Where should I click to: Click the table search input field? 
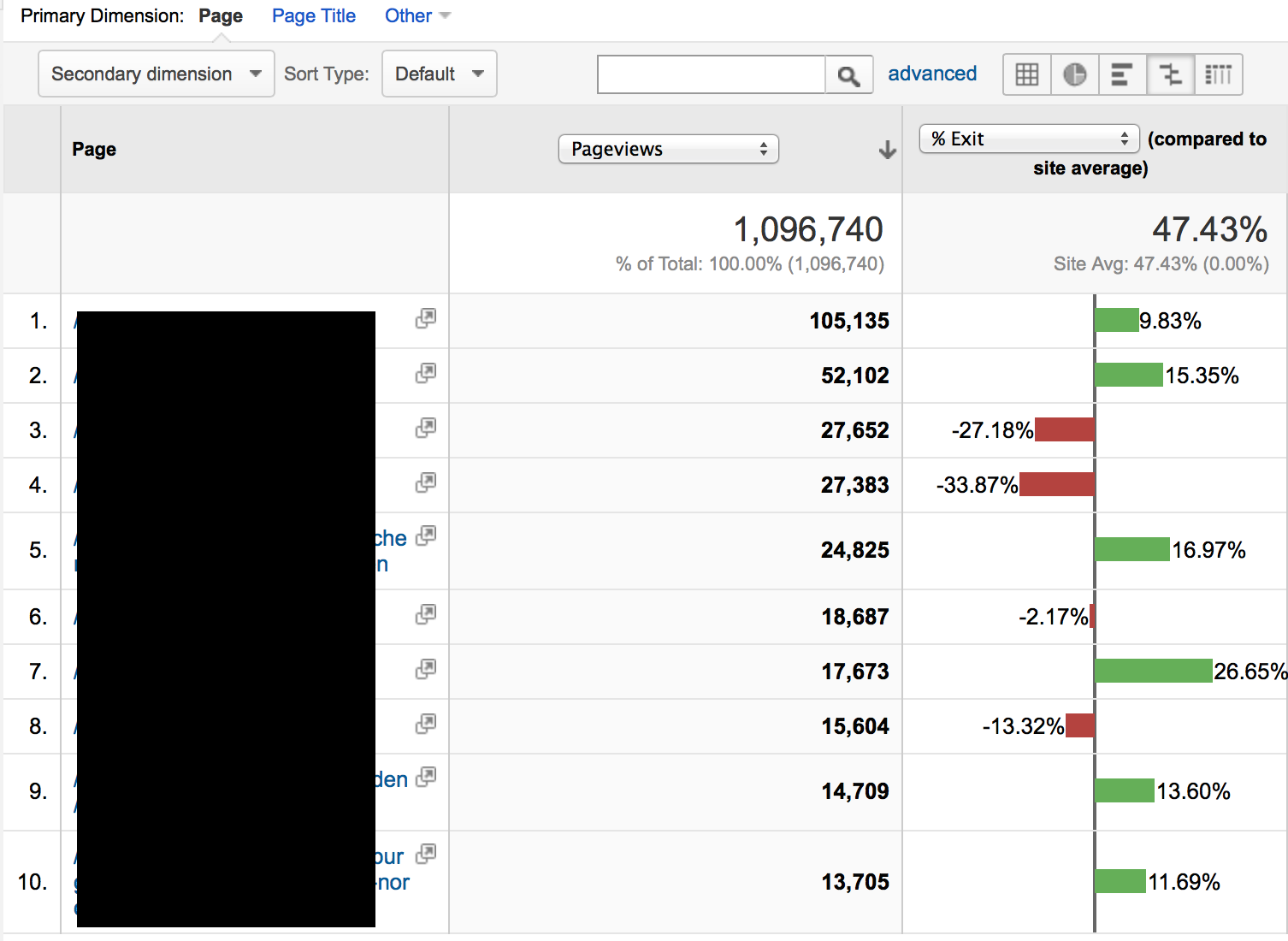(712, 75)
